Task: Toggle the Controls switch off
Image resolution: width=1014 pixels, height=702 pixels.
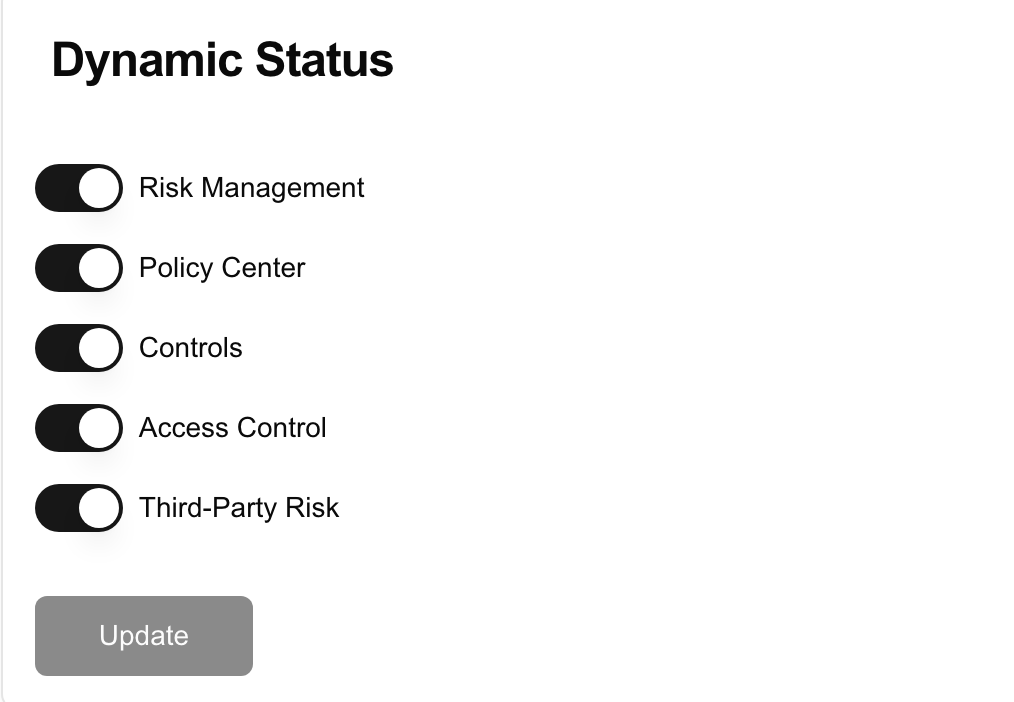Action: pyautogui.click(x=79, y=348)
